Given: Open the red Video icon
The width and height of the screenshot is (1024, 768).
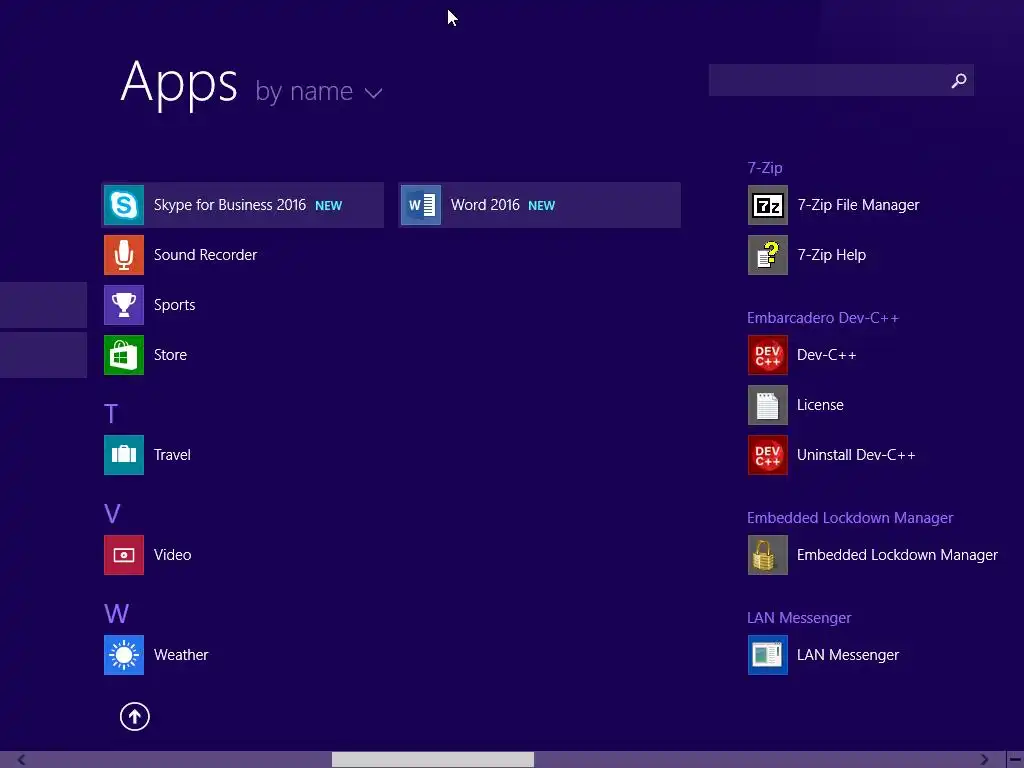Looking at the screenshot, I should click(x=123, y=555).
